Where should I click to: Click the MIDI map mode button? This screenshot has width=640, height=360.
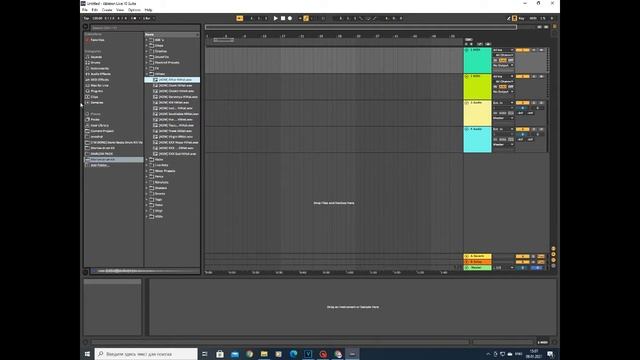pos(533,18)
